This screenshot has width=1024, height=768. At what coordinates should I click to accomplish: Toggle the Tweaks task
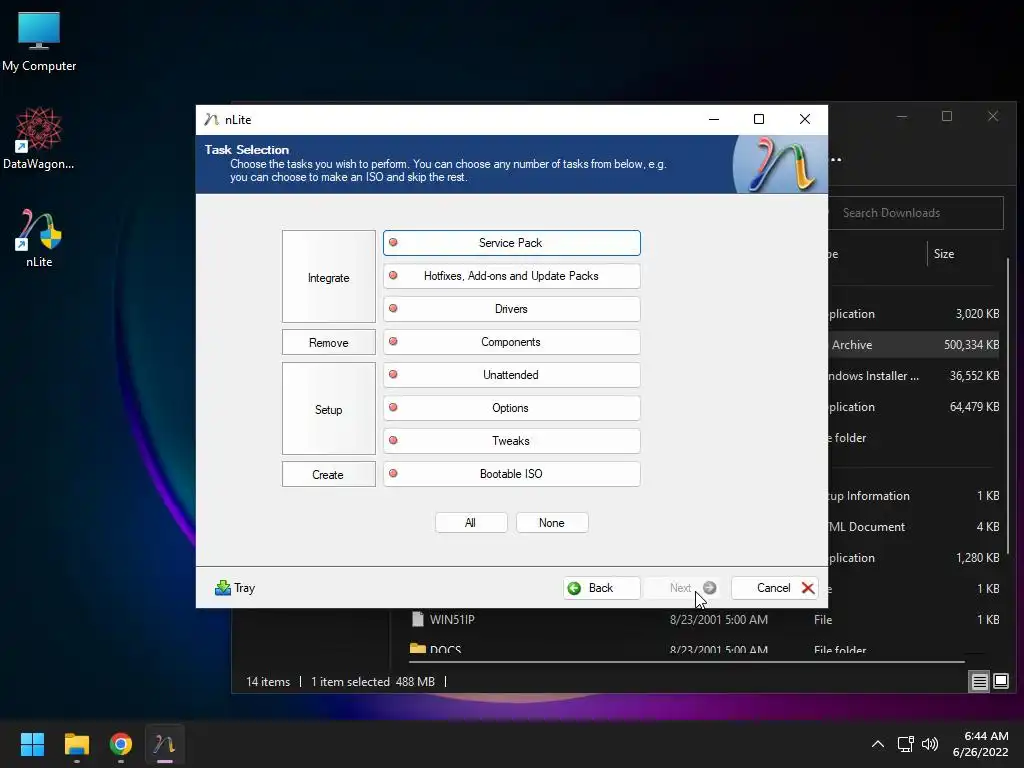click(511, 441)
